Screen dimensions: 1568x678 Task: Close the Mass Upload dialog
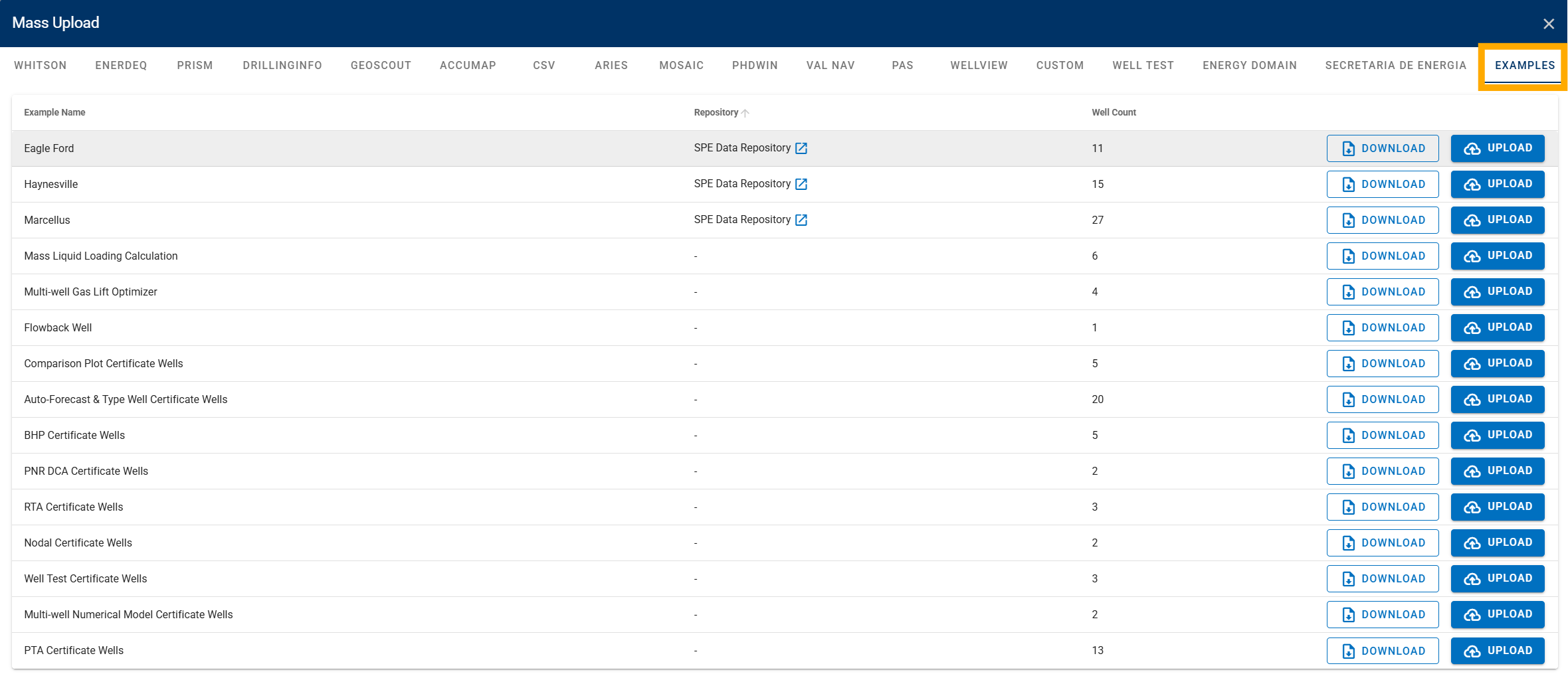pyautogui.click(x=1549, y=24)
